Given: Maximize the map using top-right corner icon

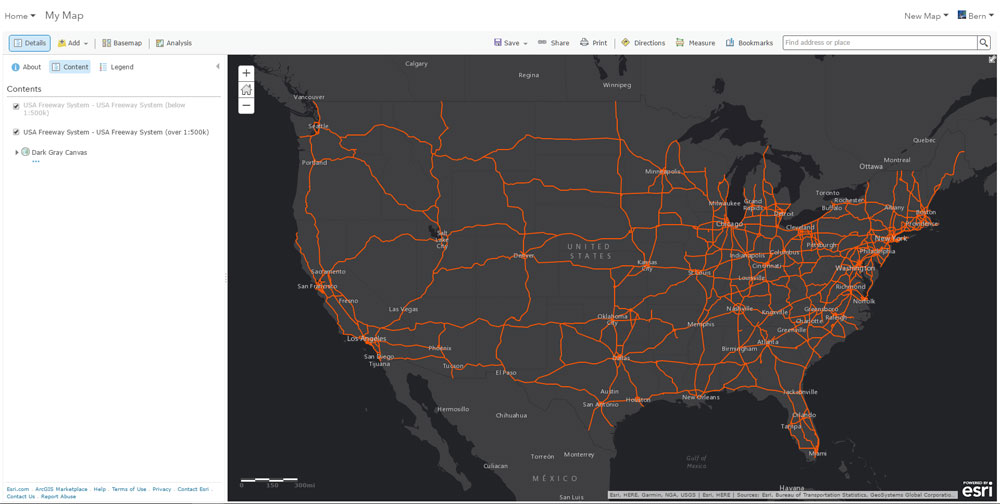Looking at the screenshot, I should 992,59.
